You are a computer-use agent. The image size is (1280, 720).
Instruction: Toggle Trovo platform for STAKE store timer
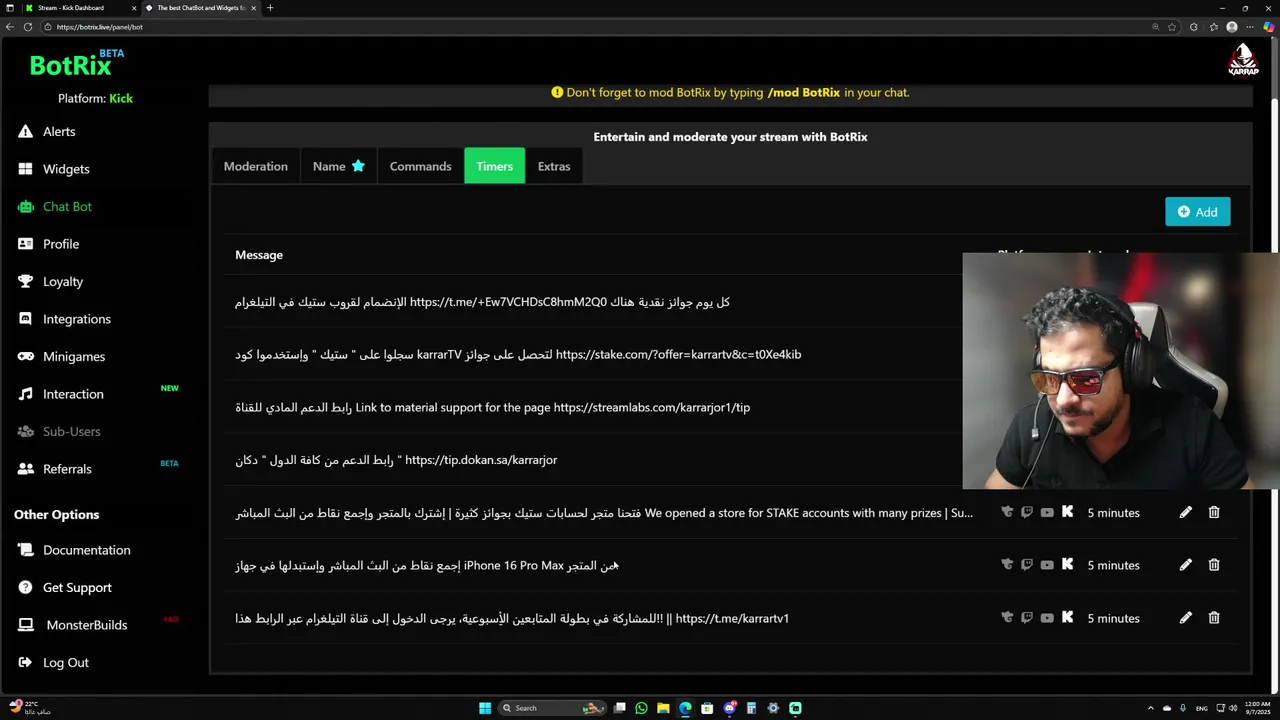1007,512
